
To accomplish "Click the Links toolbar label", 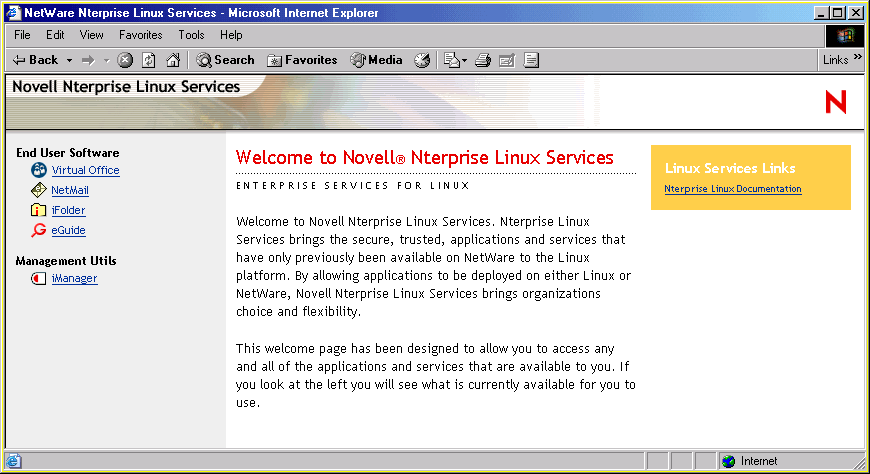I will point(835,60).
